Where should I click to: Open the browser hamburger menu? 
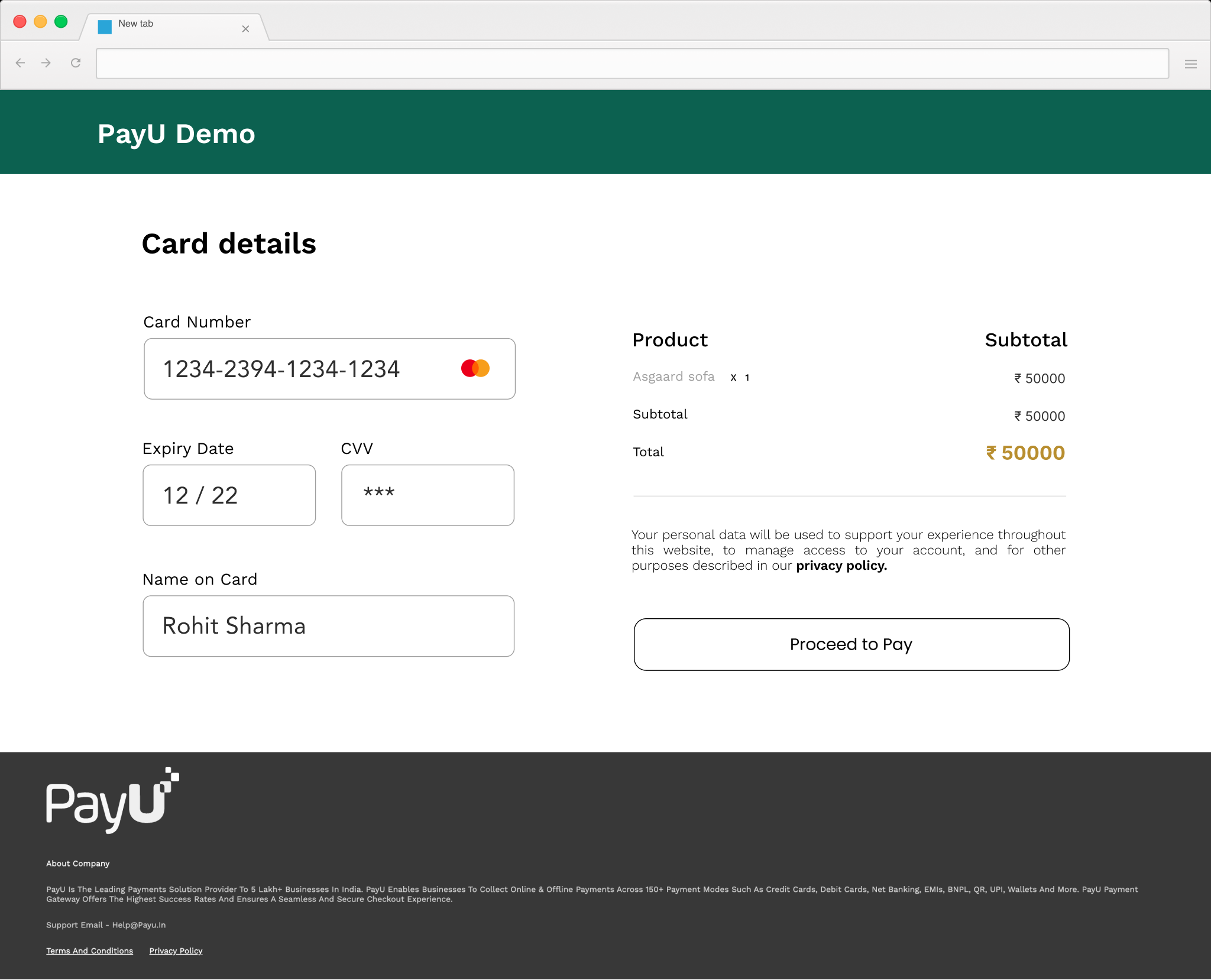point(1191,64)
